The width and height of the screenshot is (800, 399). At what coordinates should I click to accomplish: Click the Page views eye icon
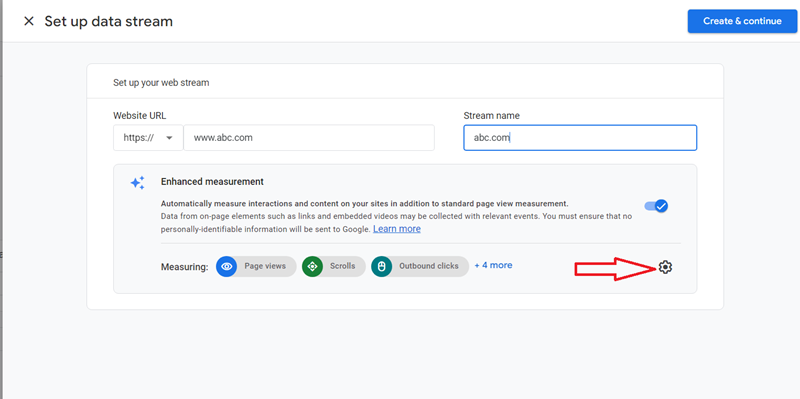point(227,266)
